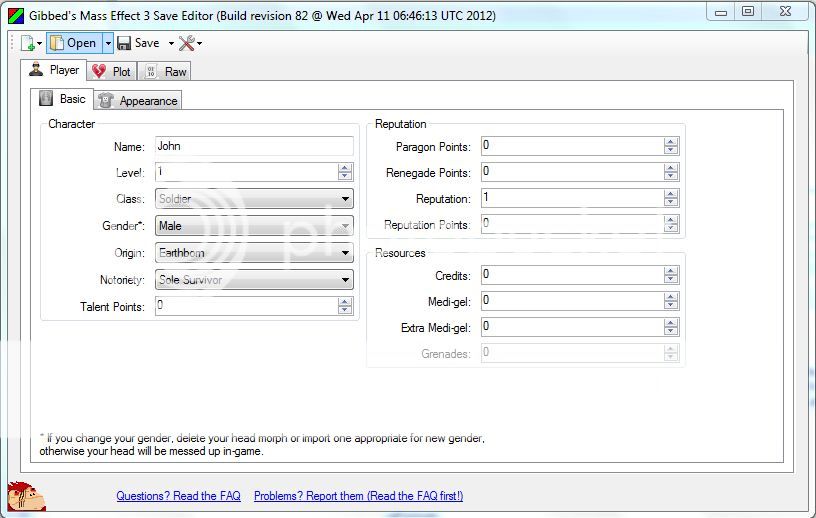This screenshot has height=518, width=816.
Task: Select the Appearance sub-tab
Action: tap(138, 101)
